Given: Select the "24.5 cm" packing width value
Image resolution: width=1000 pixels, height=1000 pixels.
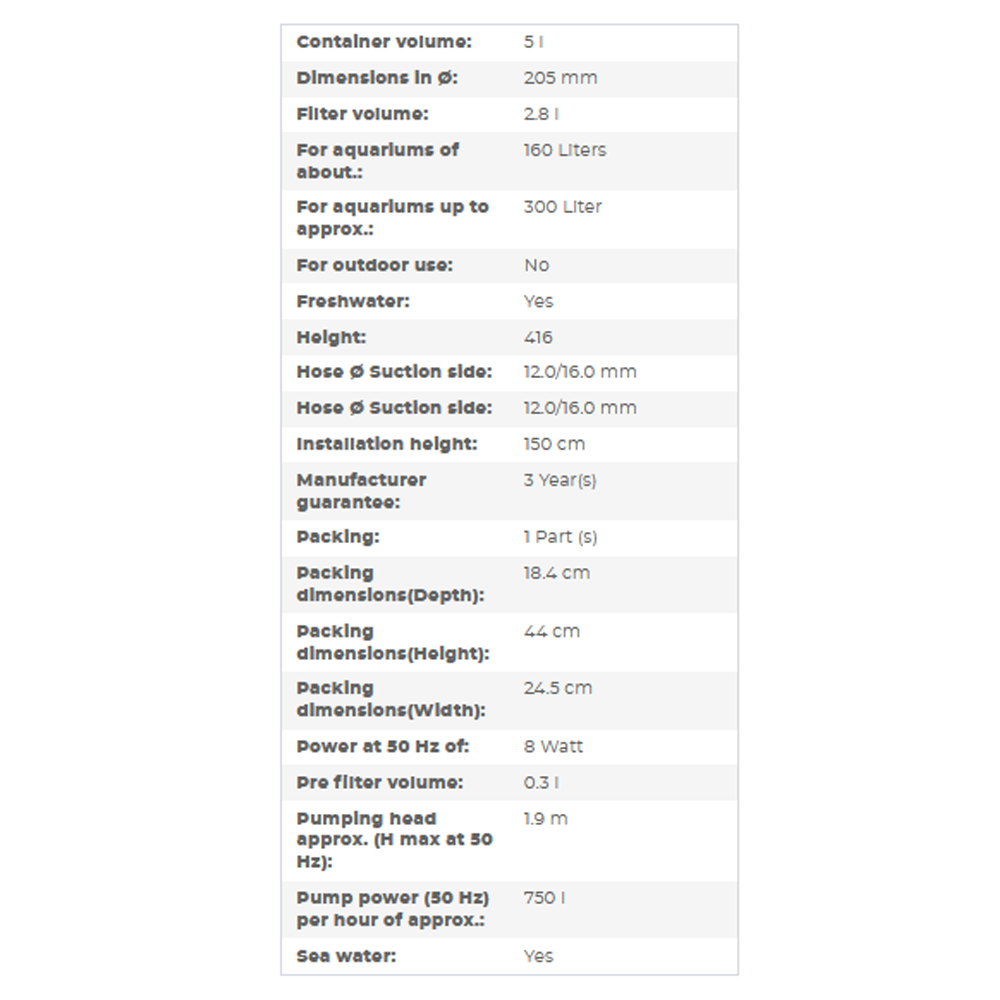Looking at the screenshot, I should pos(557,688).
